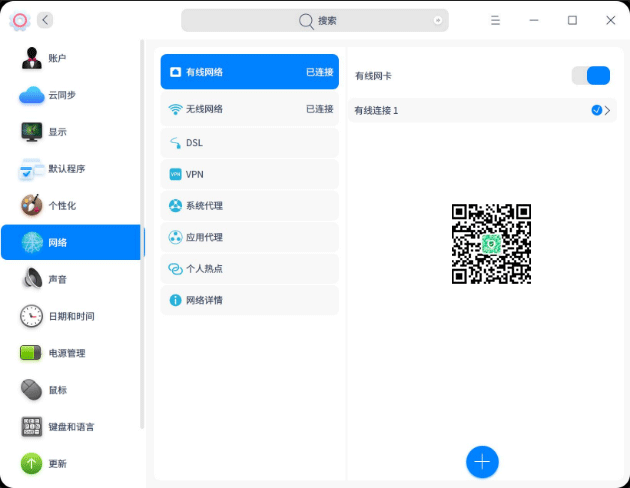The image size is (630, 488).
Task: Select the 网络详情 network item
Action: (250, 300)
